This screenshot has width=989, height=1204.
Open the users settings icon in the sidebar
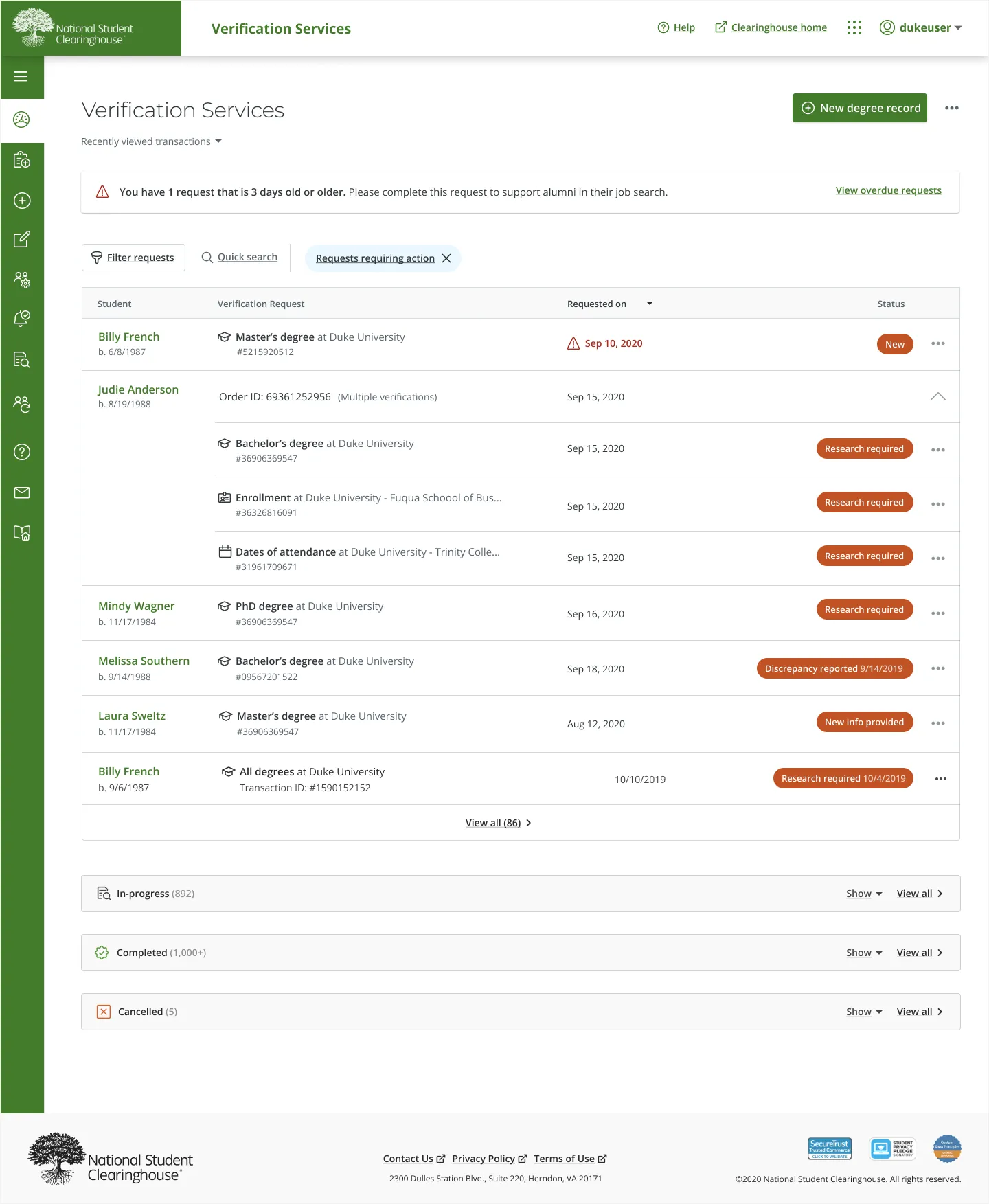pyautogui.click(x=22, y=280)
